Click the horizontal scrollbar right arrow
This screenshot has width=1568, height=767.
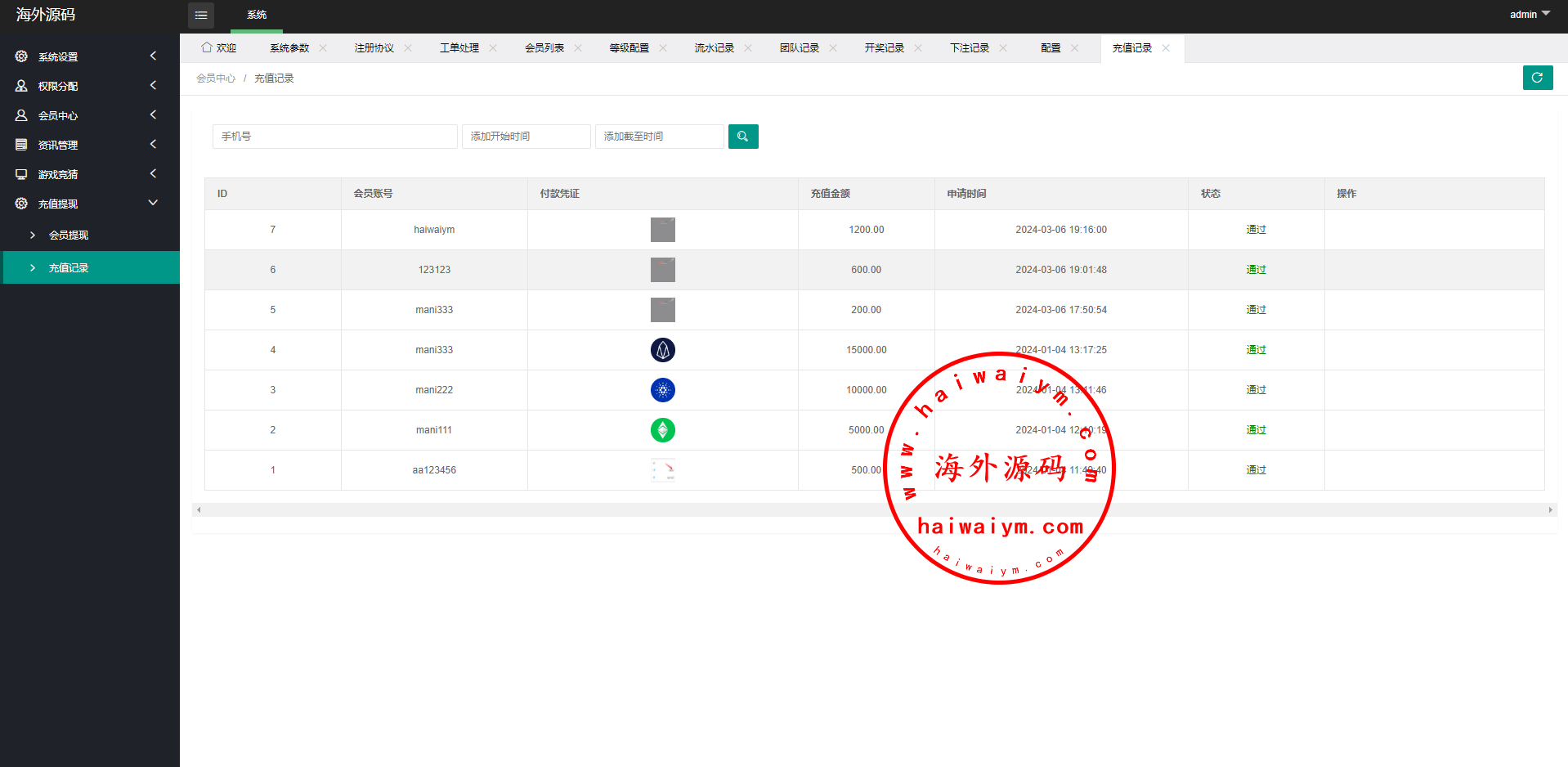click(1550, 510)
